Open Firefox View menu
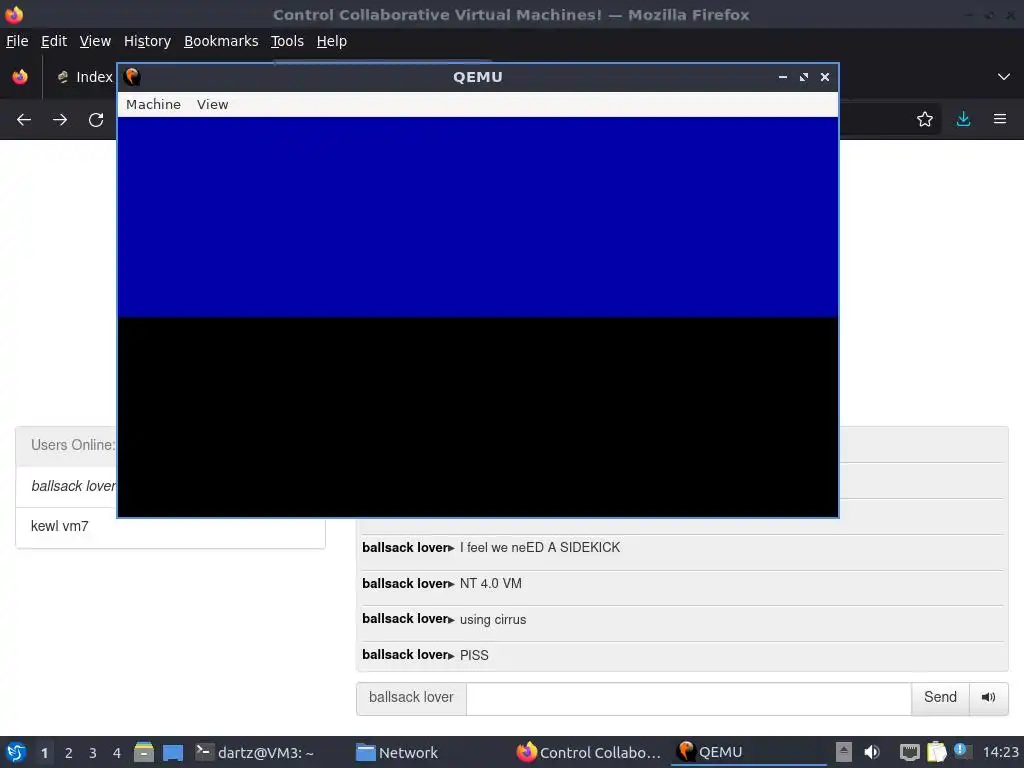This screenshot has height=768, width=1024. 95,41
